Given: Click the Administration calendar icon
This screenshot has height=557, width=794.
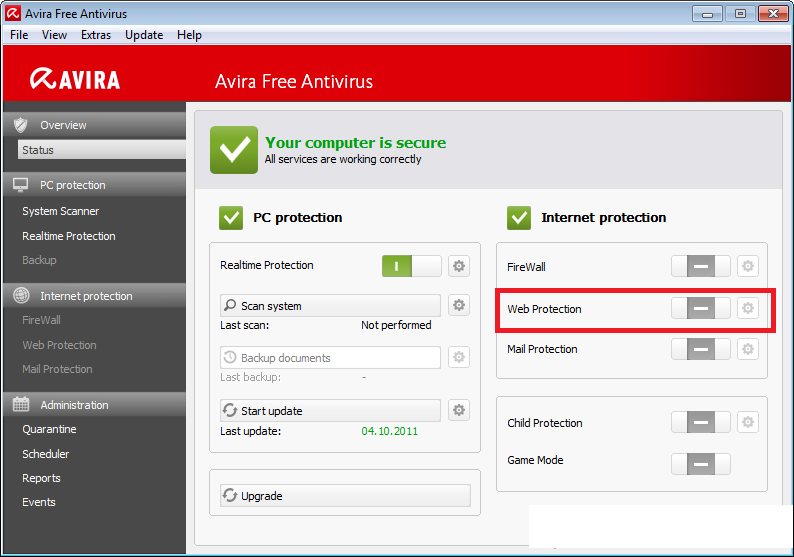Looking at the screenshot, I should click(x=21, y=404).
